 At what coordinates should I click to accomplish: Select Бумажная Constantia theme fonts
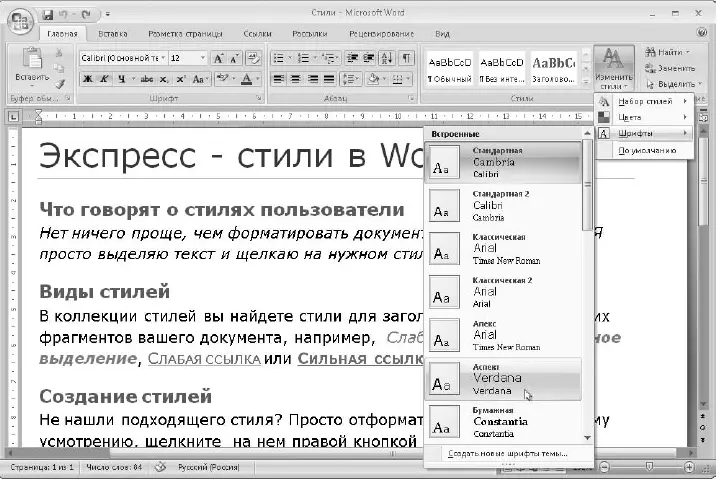coord(503,422)
